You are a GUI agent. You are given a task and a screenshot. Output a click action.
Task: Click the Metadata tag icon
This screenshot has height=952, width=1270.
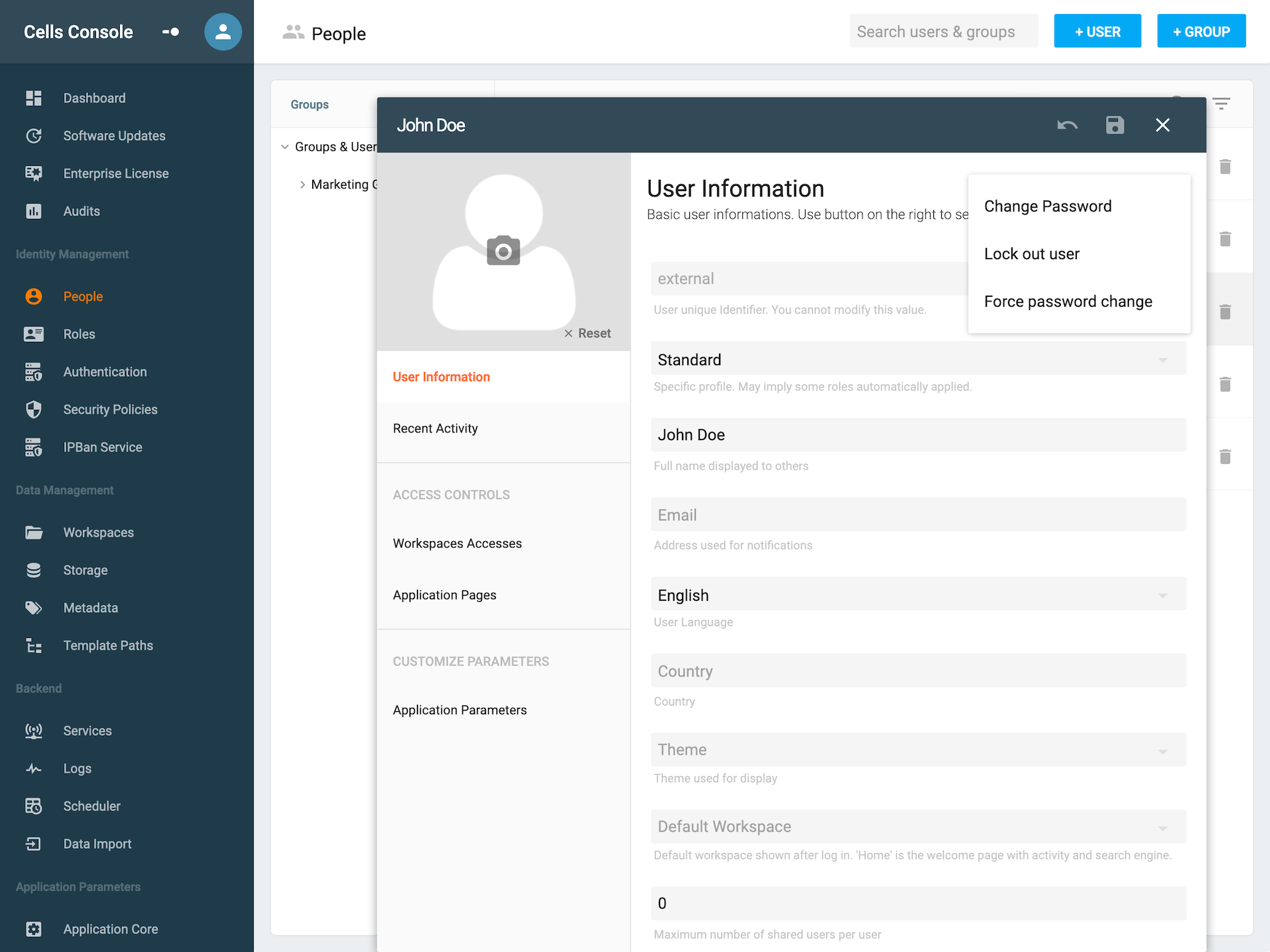coord(34,608)
